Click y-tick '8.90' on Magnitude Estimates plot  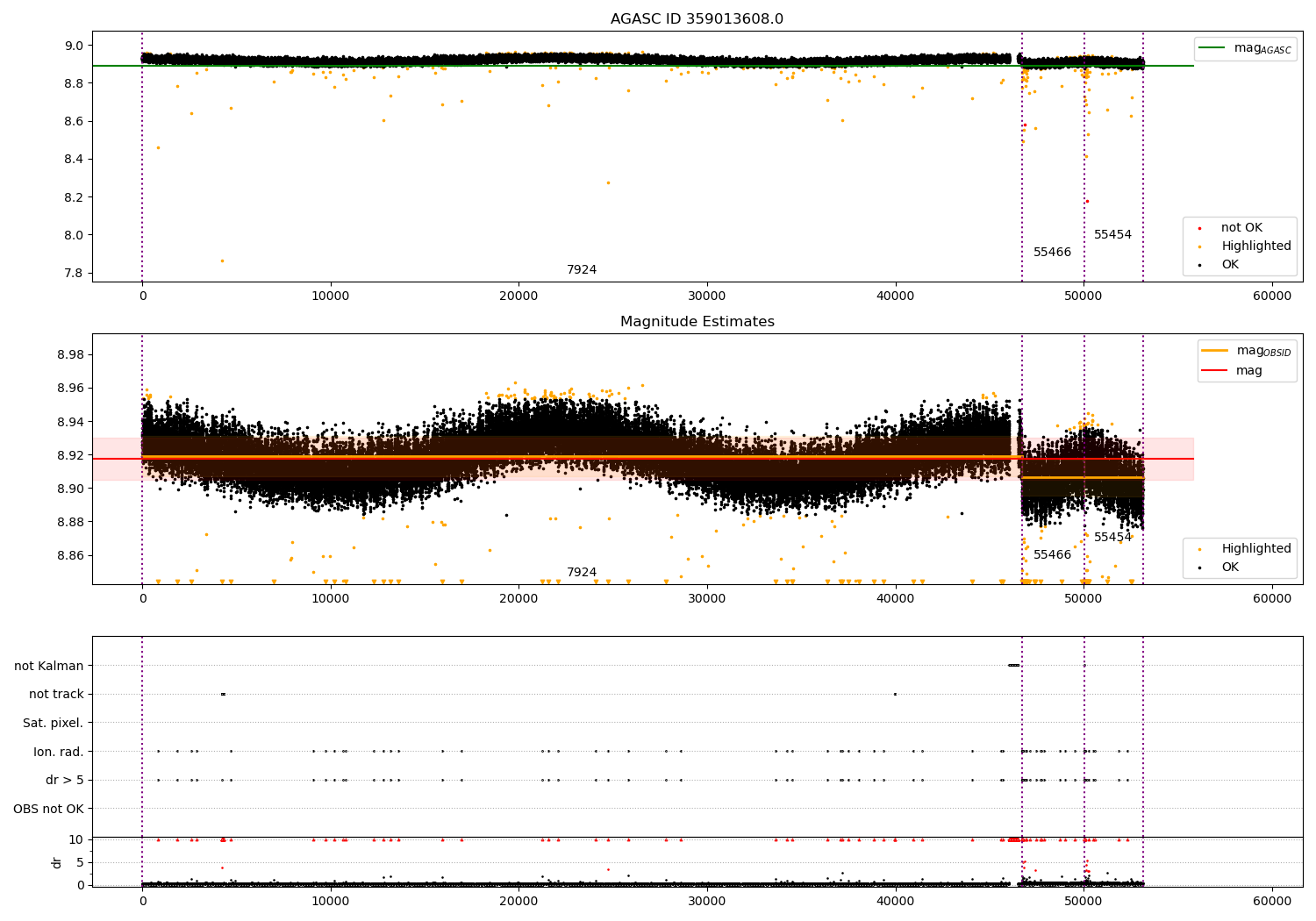(71, 489)
